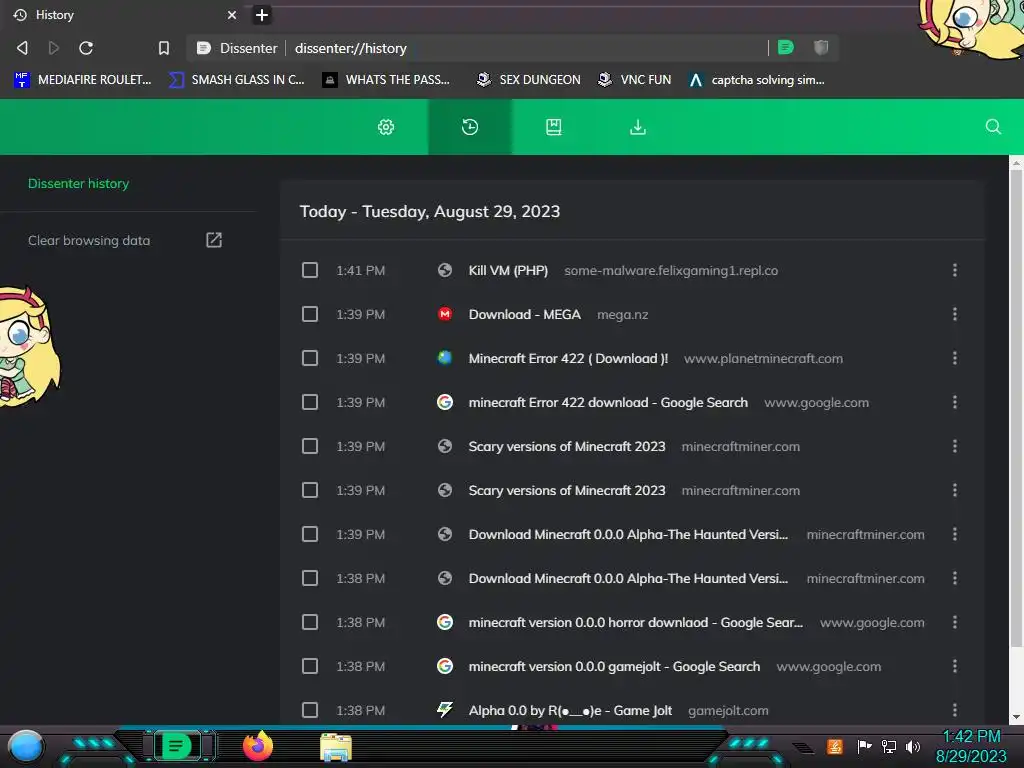Launch Firefox from taskbar
The height and width of the screenshot is (768, 1024).
click(x=257, y=746)
